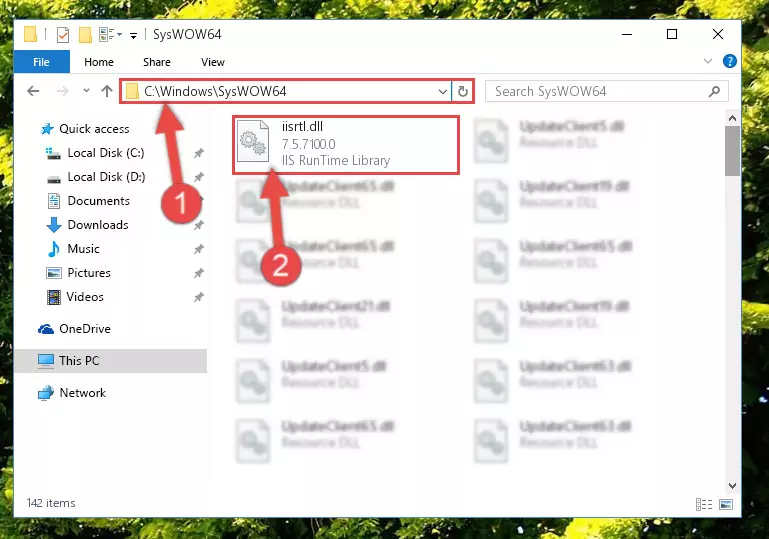769x539 pixels.
Task: Switch to large thumbnails view layout
Action: (726, 504)
